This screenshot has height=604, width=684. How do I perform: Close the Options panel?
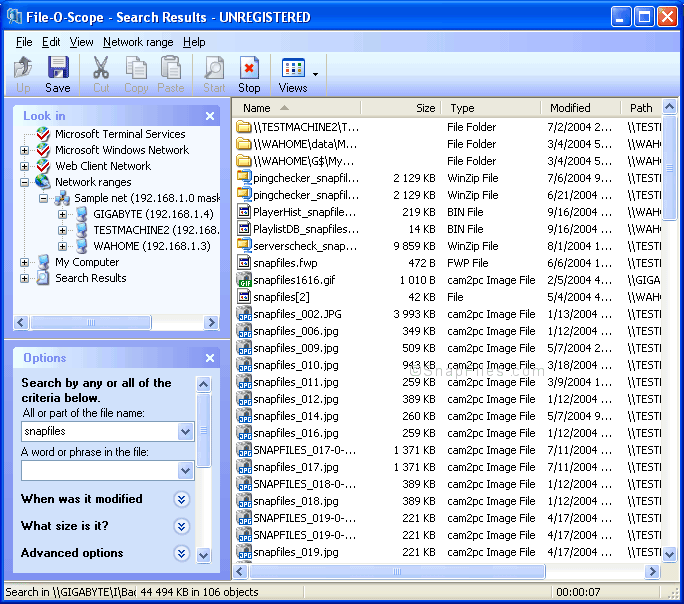pos(210,358)
